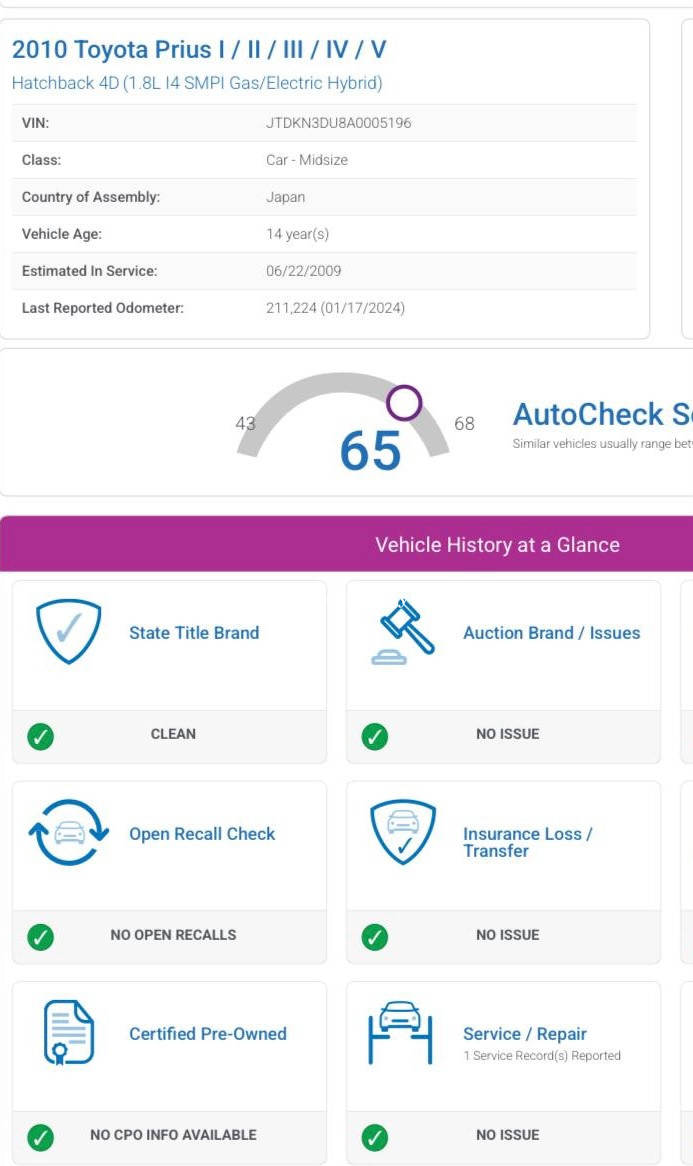Click green check next to NO OPEN RECALLS
This screenshot has height=1166, width=693.
coord(40,937)
